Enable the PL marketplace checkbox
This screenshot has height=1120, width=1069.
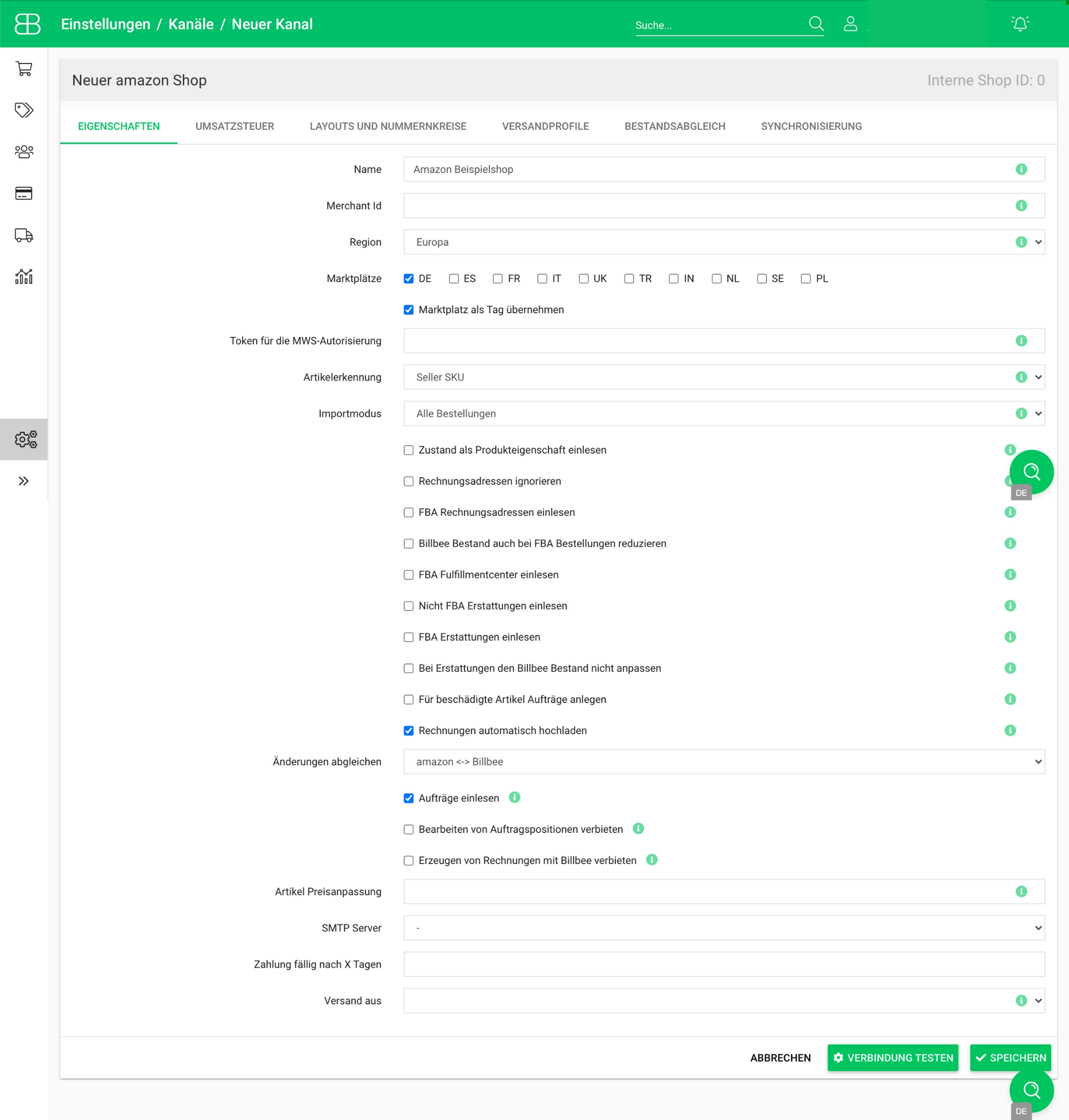click(805, 279)
